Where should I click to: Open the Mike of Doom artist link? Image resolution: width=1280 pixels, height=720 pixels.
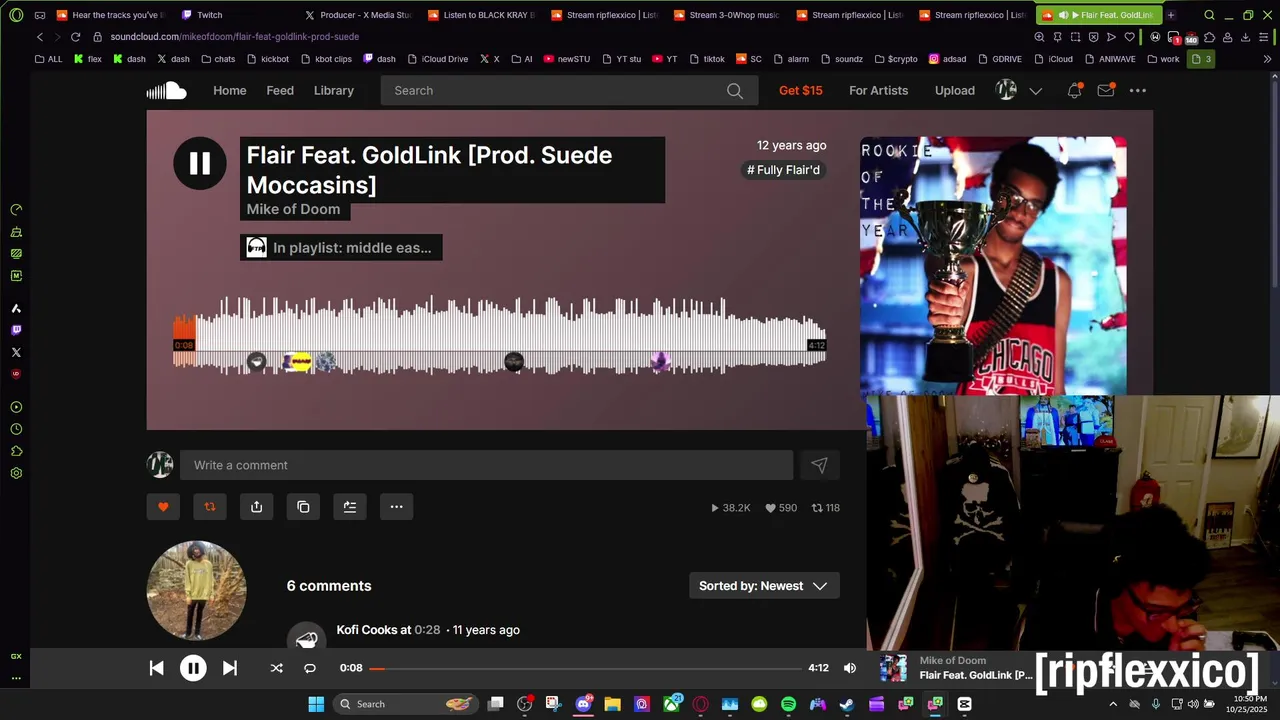click(293, 209)
